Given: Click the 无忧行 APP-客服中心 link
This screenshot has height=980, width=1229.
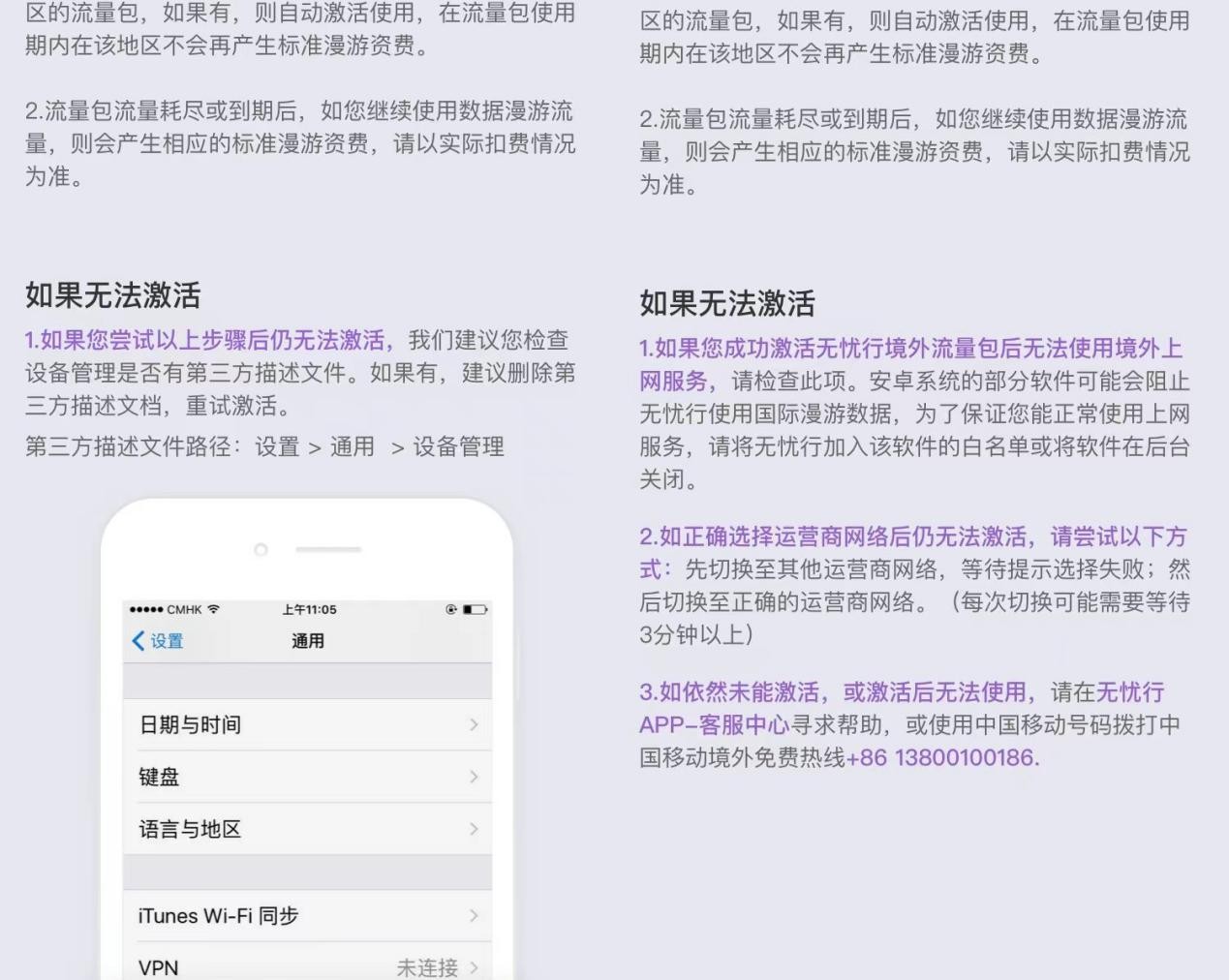Looking at the screenshot, I should tap(714, 725).
